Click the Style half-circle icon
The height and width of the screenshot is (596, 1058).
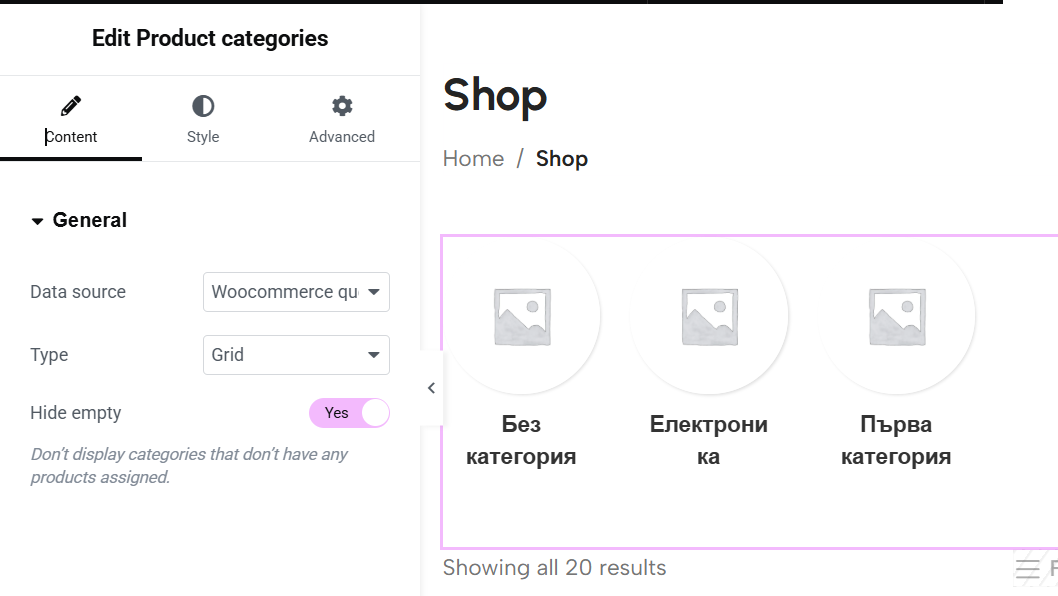[x=203, y=106]
